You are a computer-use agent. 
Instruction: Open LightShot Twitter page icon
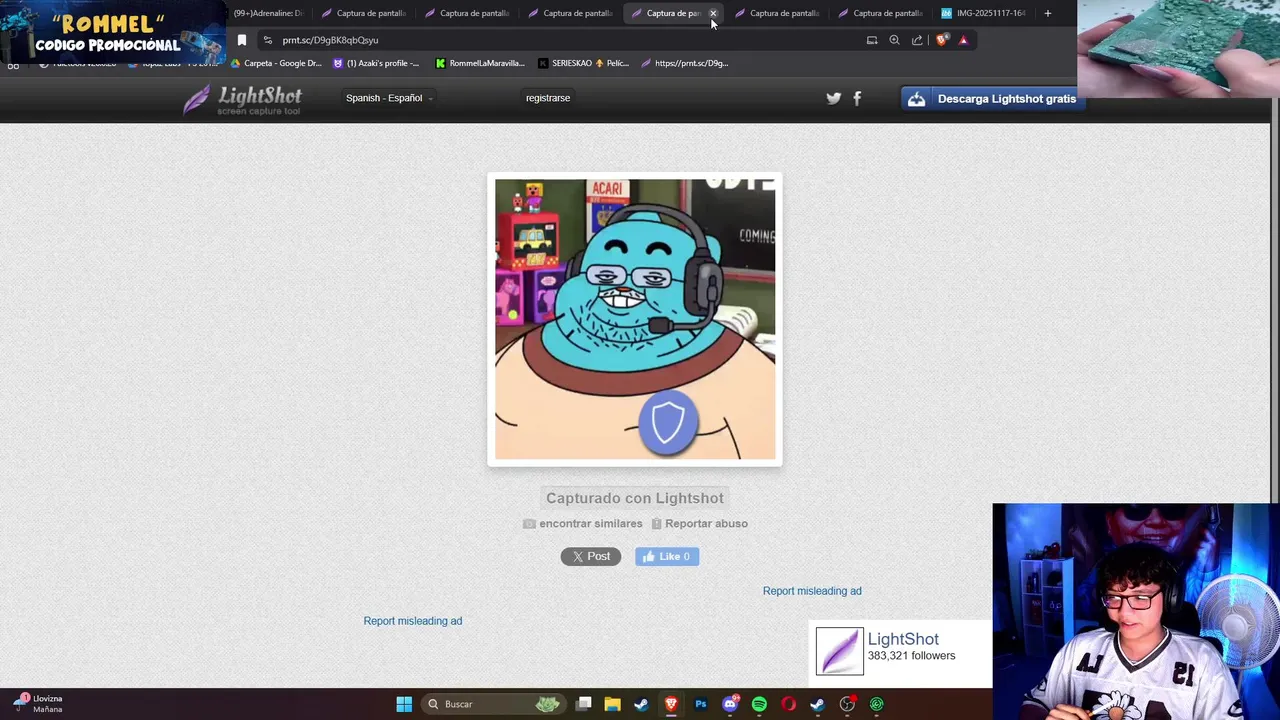(833, 98)
